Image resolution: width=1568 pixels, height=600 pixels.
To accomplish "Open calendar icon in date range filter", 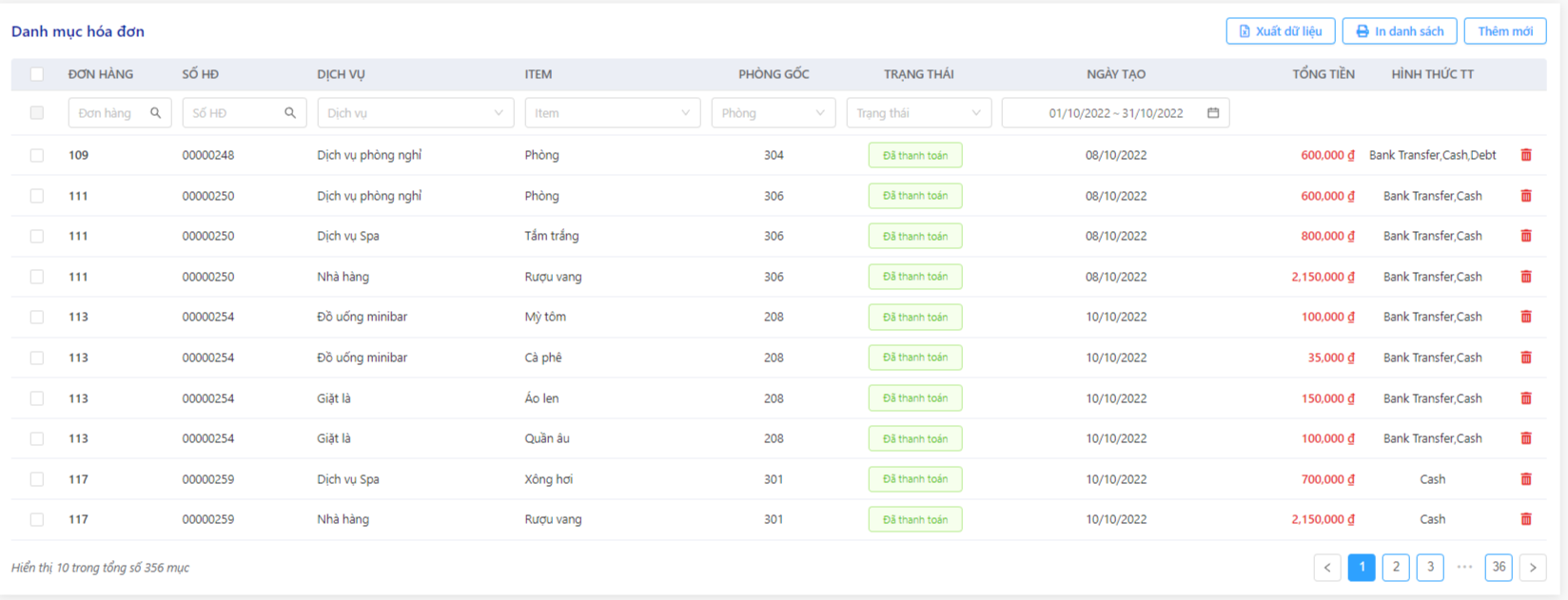I will [1213, 113].
